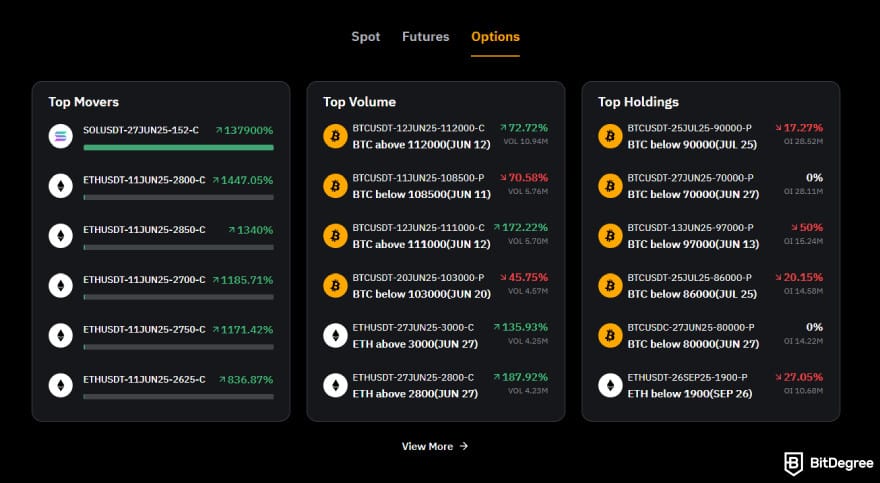Click Ethereum icon beside ETHUSDT-27JUN25-3000-C
The height and width of the screenshot is (483, 880).
pos(335,335)
